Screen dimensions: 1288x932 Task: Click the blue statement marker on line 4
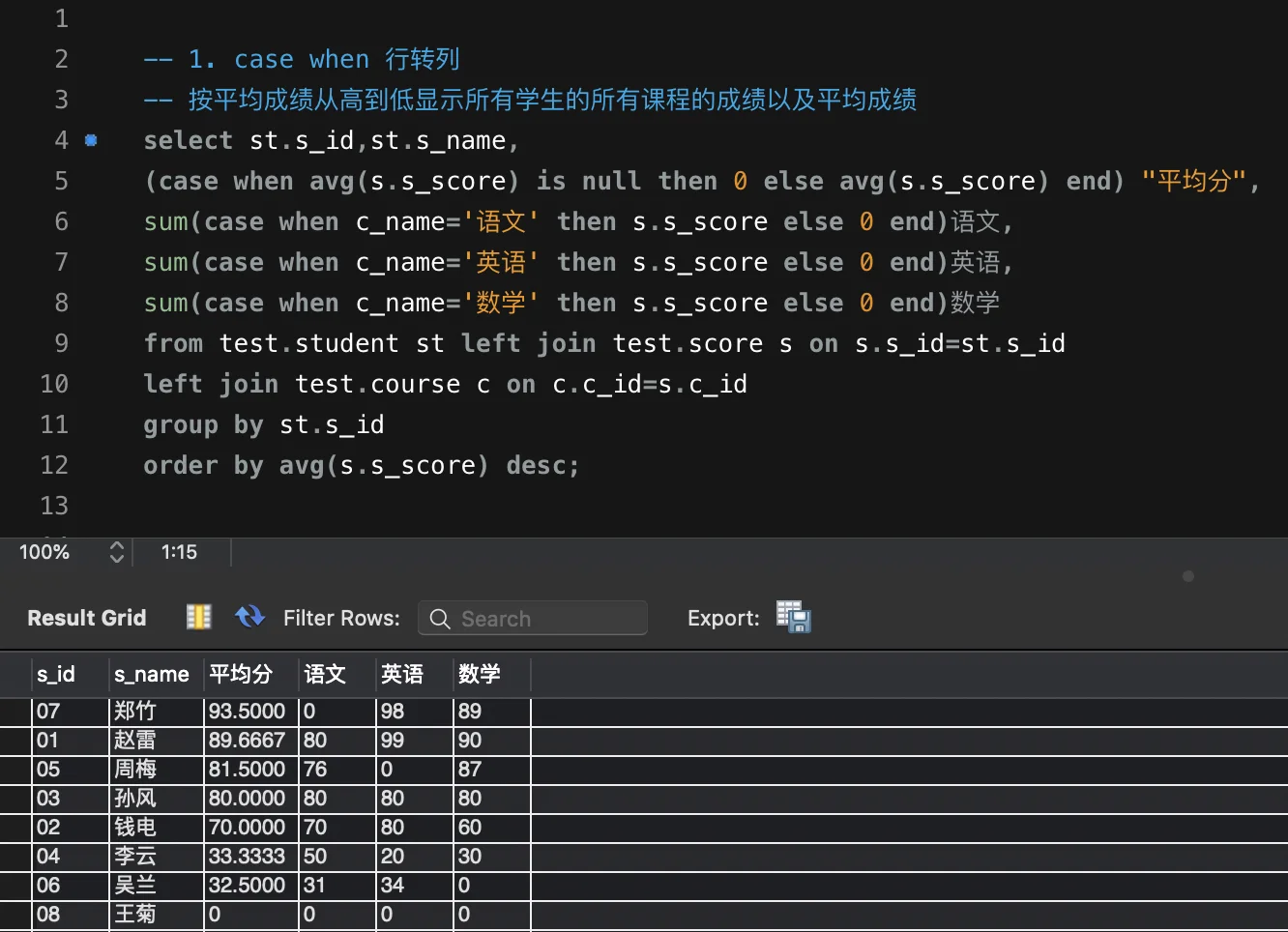91,140
